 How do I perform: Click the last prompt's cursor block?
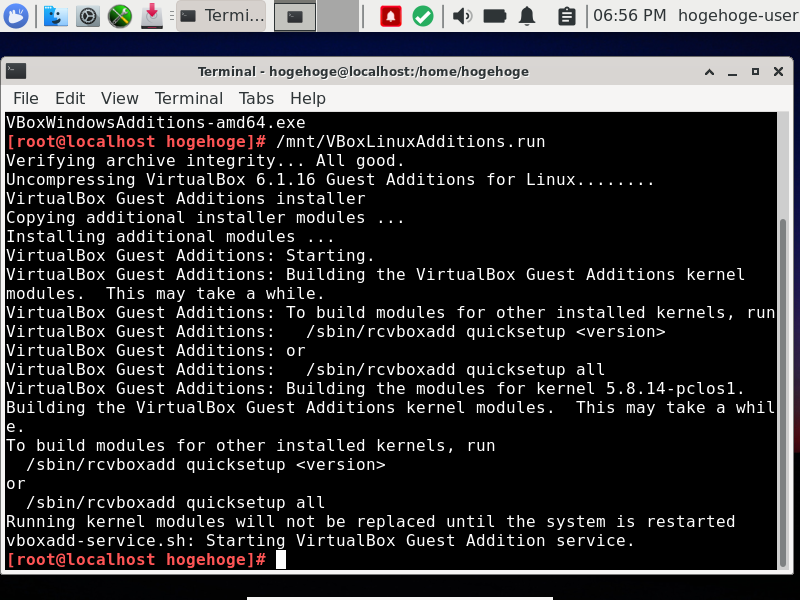pos(281,560)
